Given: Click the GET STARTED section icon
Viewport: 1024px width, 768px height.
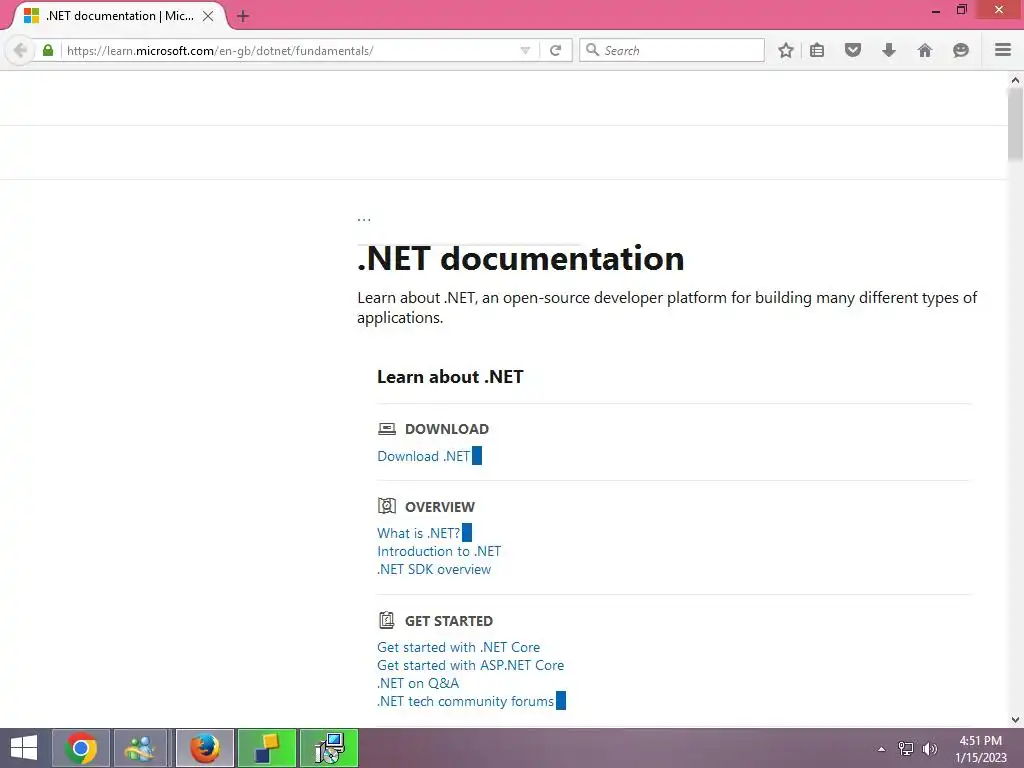Looking at the screenshot, I should pyautogui.click(x=387, y=620).
